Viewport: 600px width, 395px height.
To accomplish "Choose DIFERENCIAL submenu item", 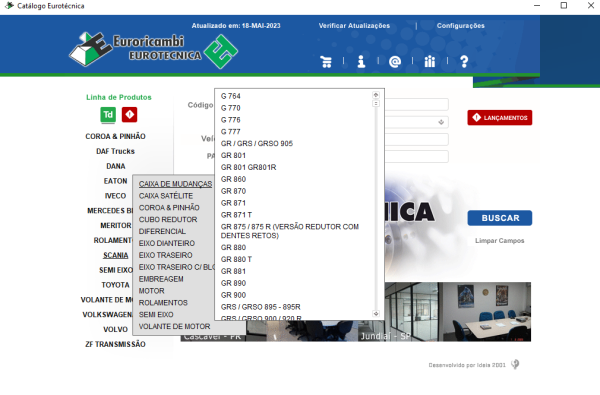I will tap(162, 231).
